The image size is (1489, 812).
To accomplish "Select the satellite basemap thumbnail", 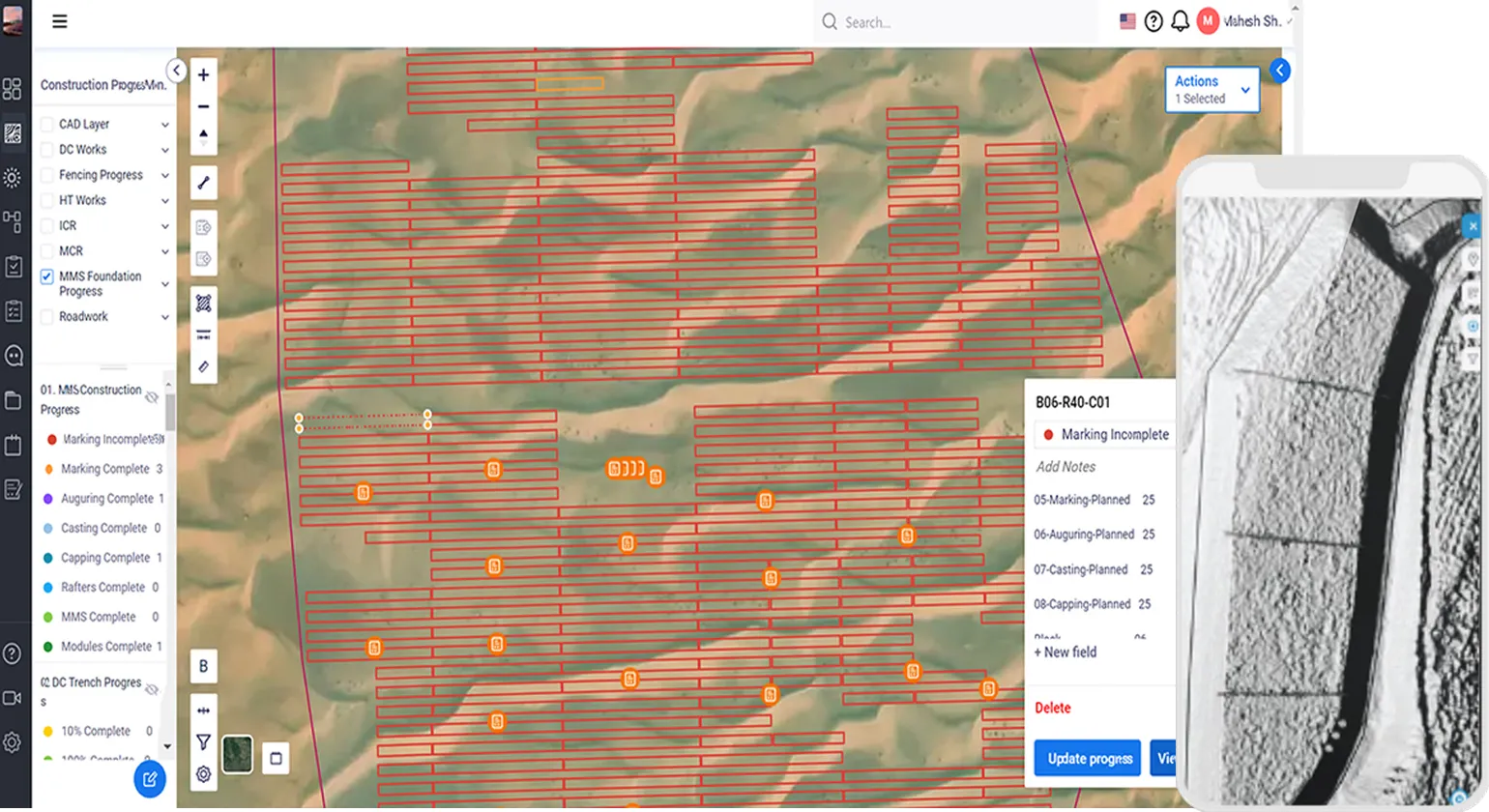I will click(237, 755).
